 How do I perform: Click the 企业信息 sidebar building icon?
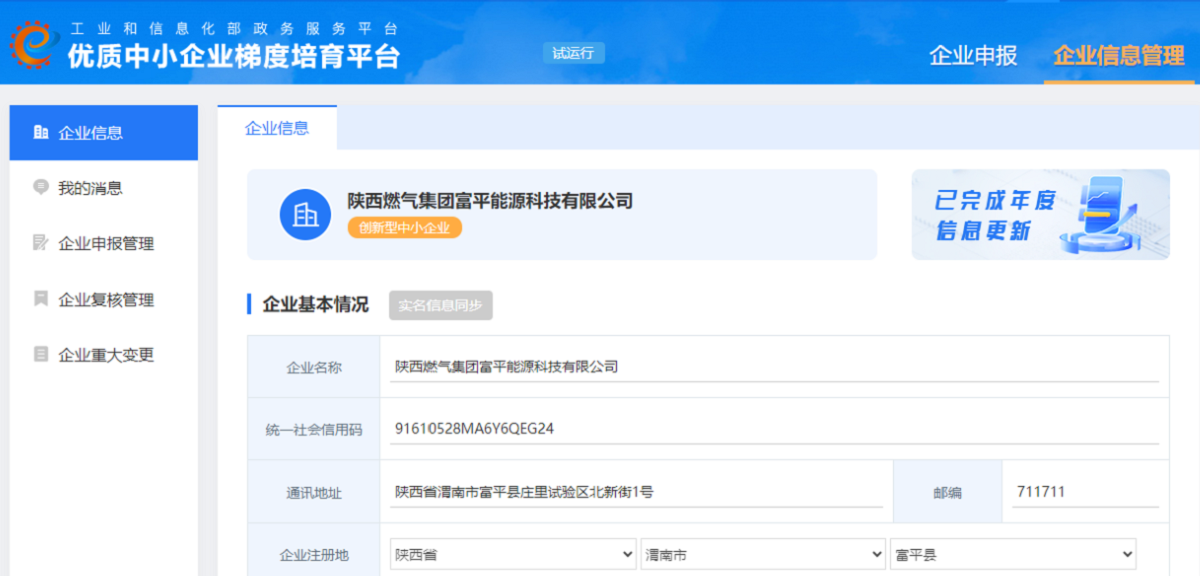41,132
